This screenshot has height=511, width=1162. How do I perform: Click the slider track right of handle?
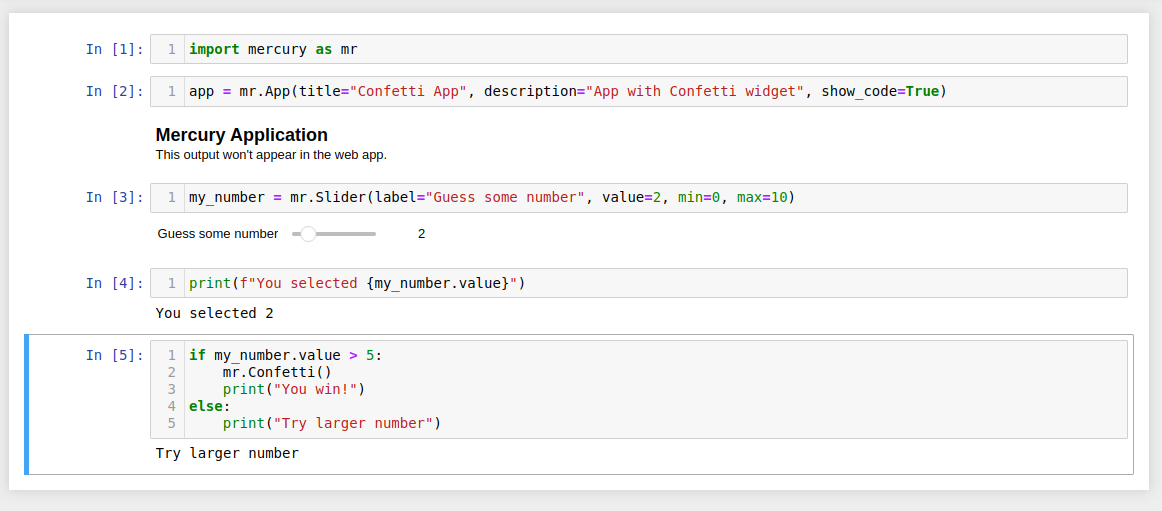click(x=346, y=234)
